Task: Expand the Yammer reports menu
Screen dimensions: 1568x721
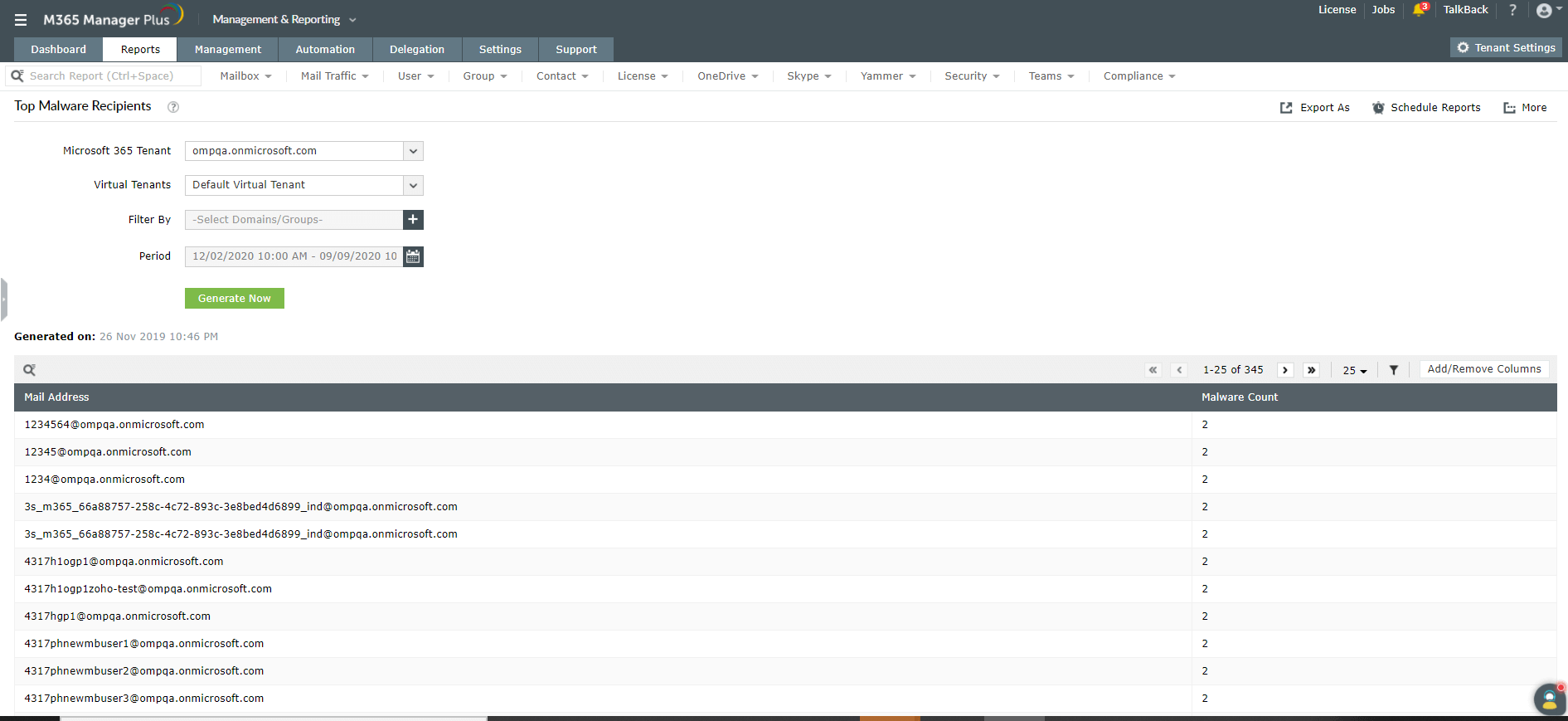Action: (x=888, y=76)
